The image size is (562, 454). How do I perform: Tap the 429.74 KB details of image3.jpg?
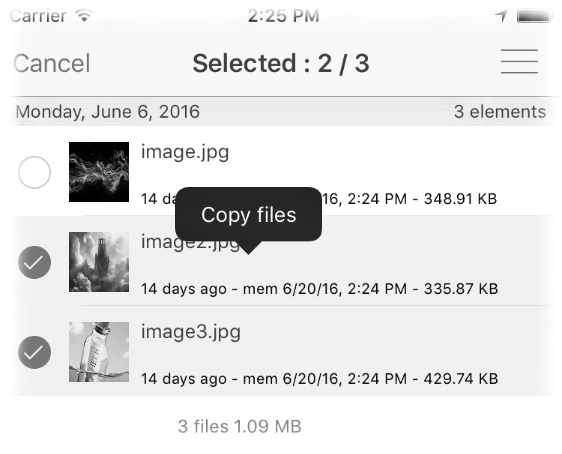[x=319, y=379]
